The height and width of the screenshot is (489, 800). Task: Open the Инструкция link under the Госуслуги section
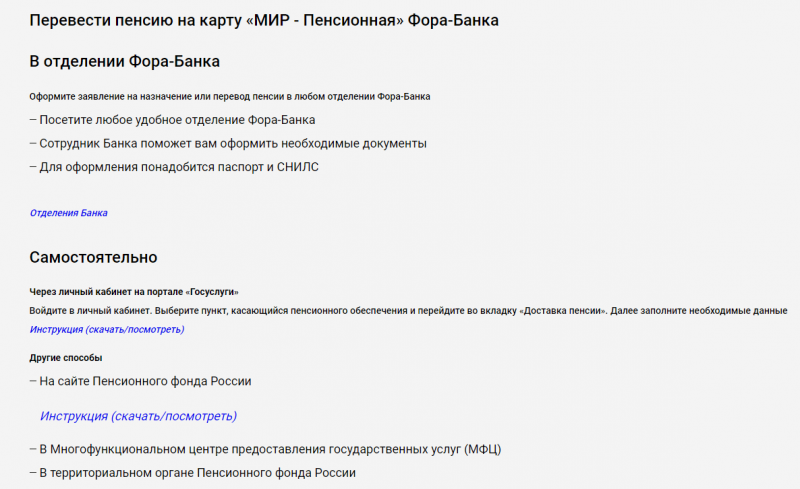coord(106,329)
